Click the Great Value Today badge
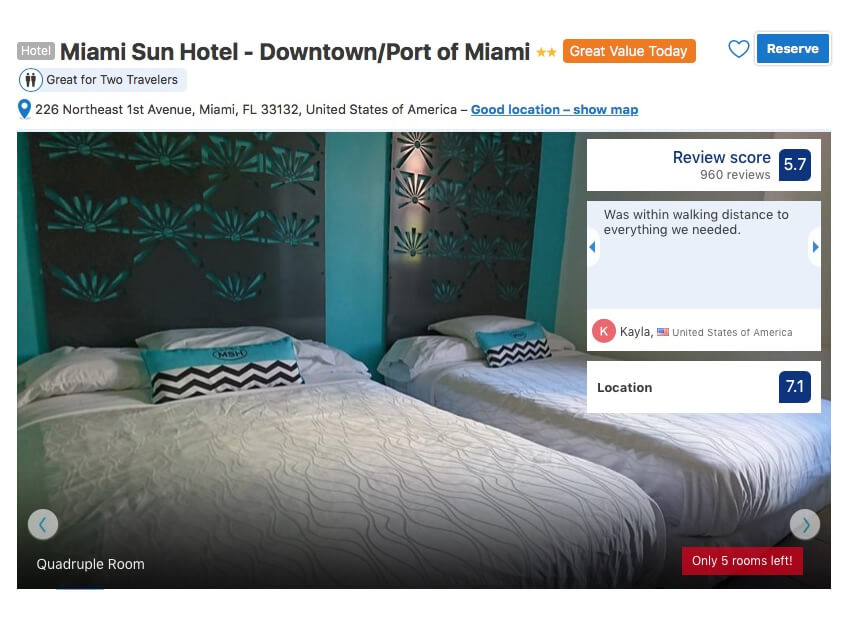 tap(629, 51)
